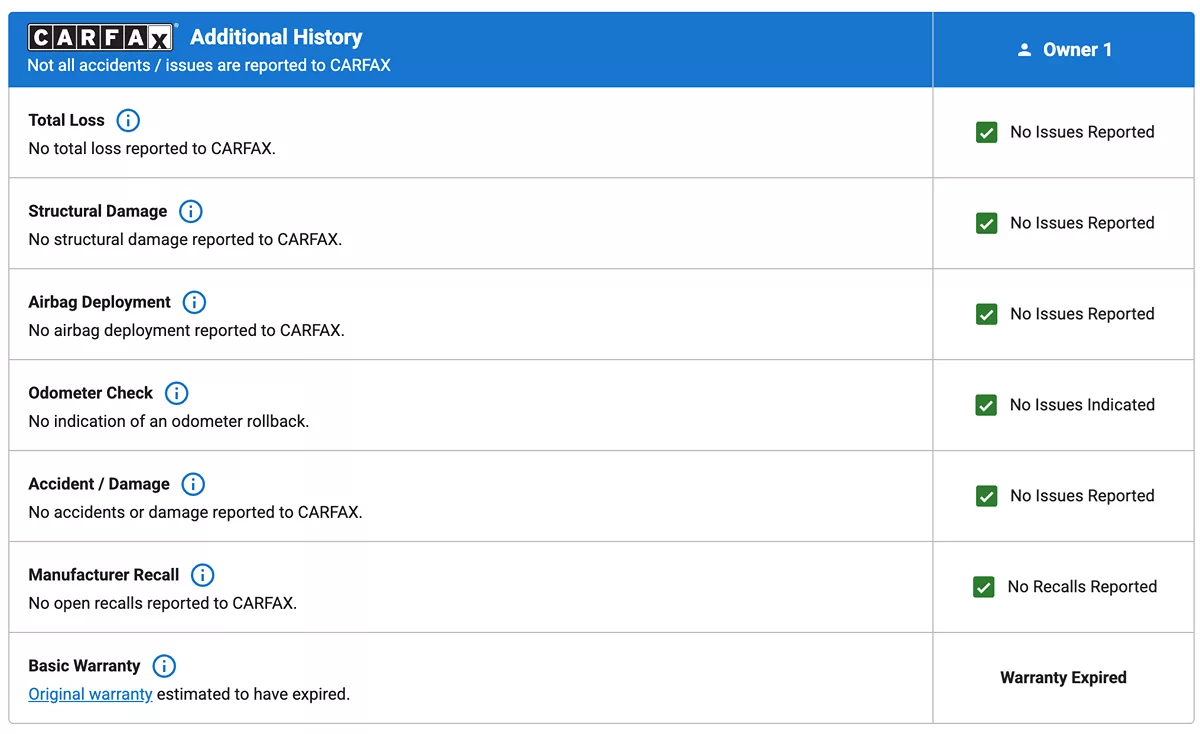Click the Owner 1 person icon
The image size is (1200, 734).
click(x=1024, y=50)
